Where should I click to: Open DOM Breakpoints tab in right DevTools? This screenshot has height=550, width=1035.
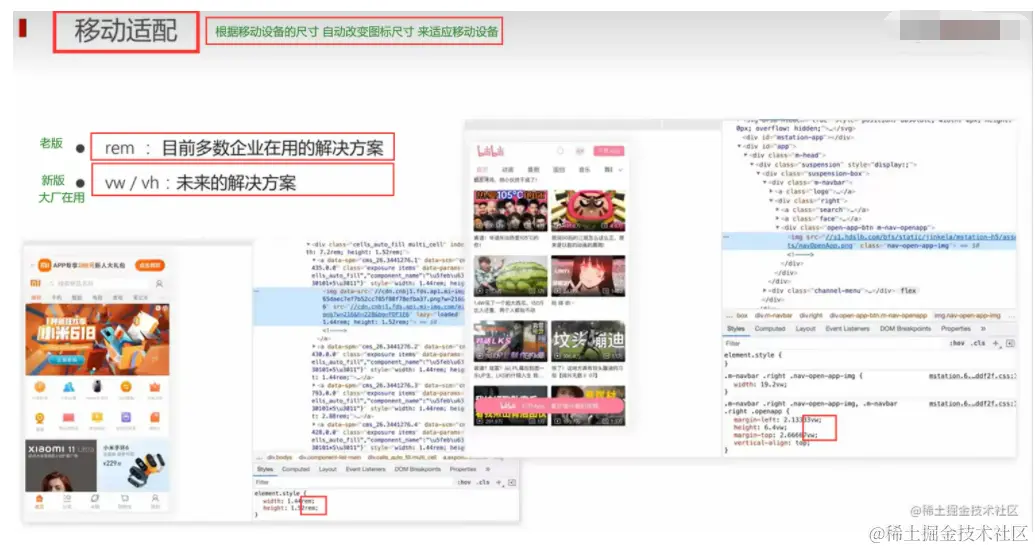(905, 329)
